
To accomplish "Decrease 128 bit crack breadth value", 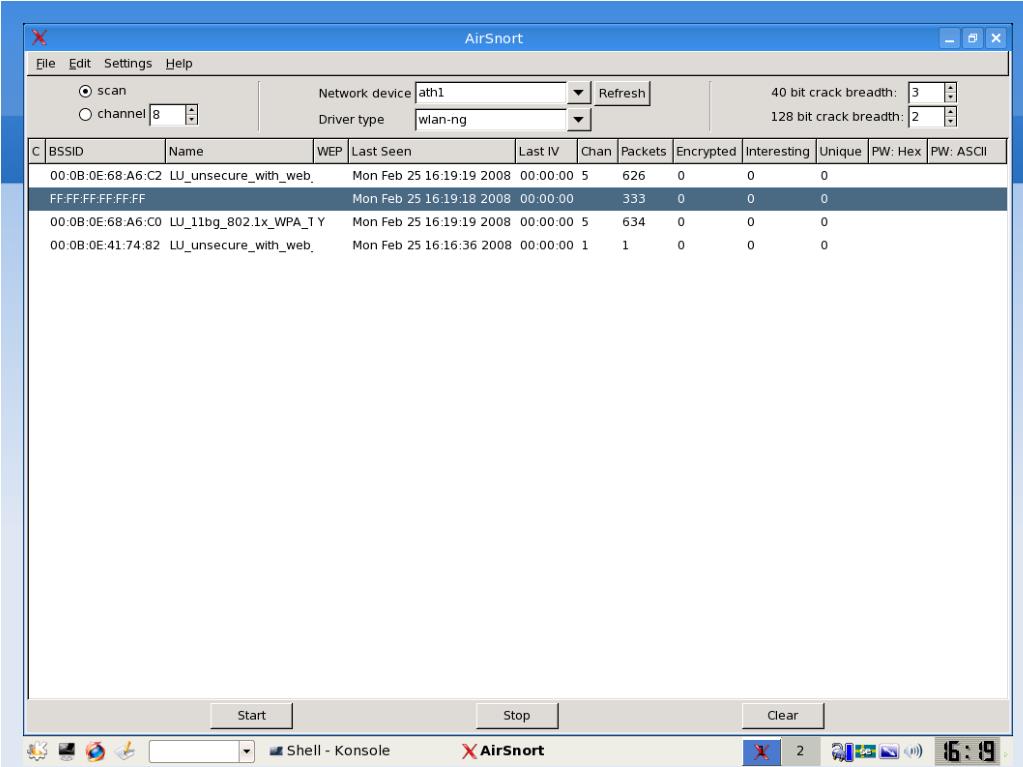I will click(951, 121).
